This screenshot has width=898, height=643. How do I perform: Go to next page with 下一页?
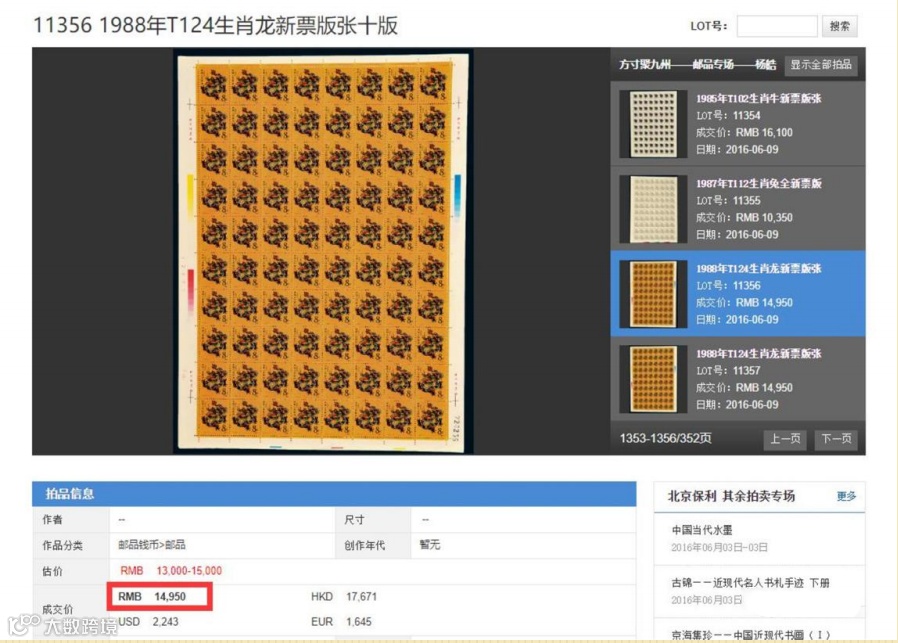click(836, 439)
